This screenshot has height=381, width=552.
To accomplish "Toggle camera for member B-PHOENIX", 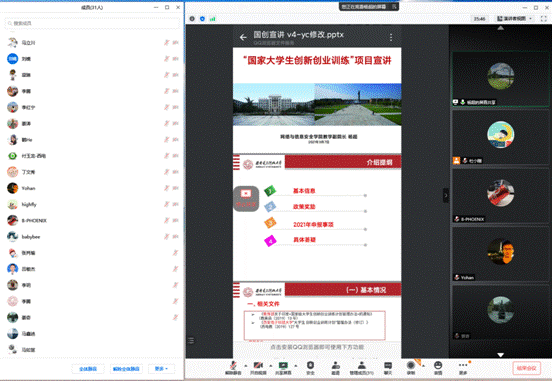I will click(175, 220).
